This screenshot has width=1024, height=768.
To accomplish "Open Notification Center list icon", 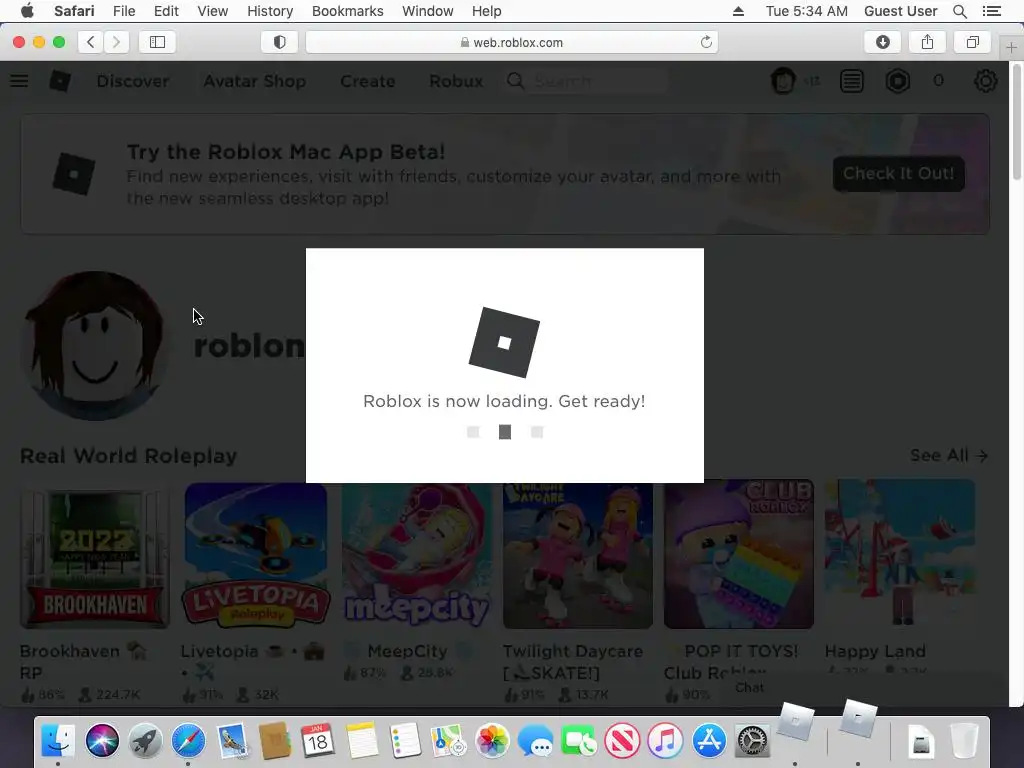I will click(x=991, y=11).
